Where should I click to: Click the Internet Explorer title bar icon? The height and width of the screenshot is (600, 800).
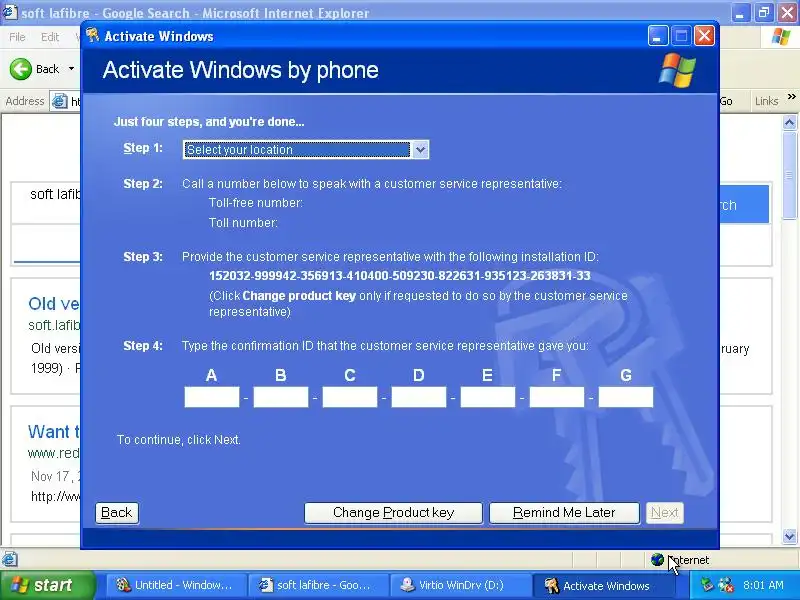[10, 12]
